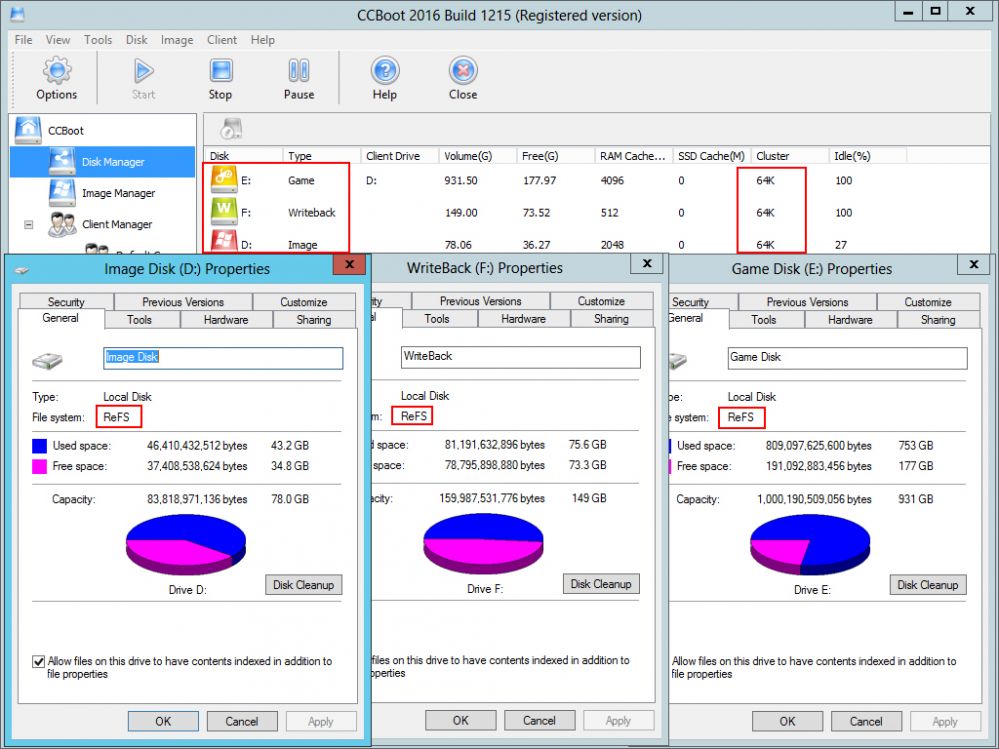Click the 73.52 free space cell

click(x=536, y=213)
